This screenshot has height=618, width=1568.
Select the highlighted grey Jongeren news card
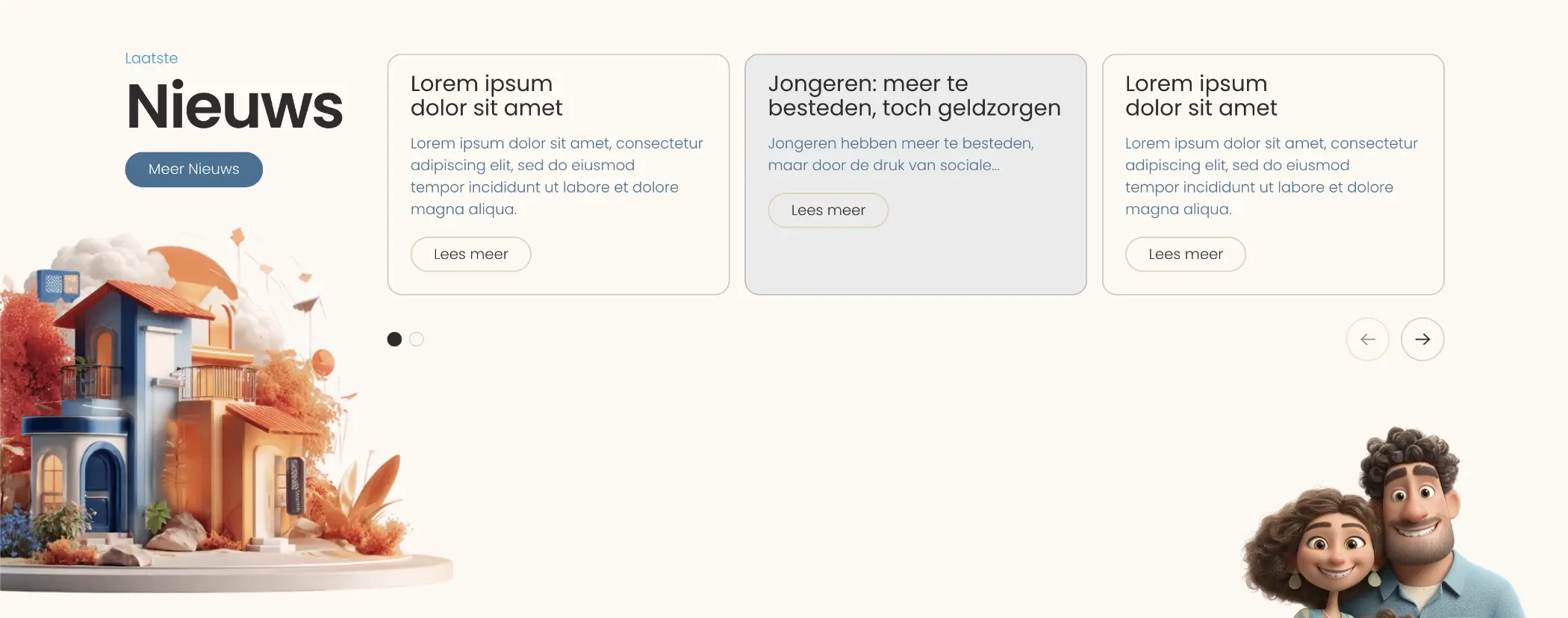(915, 175)
